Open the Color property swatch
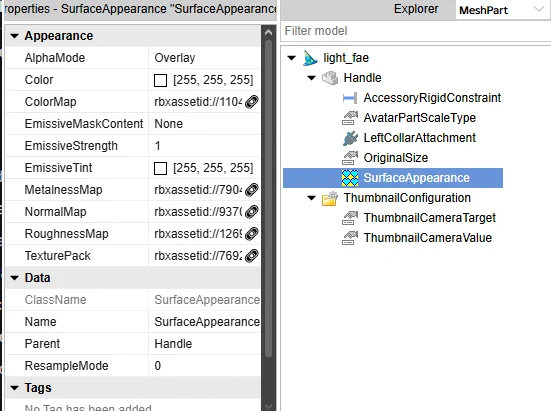Viewport: 551px width, 411px height. click(160, 80)
